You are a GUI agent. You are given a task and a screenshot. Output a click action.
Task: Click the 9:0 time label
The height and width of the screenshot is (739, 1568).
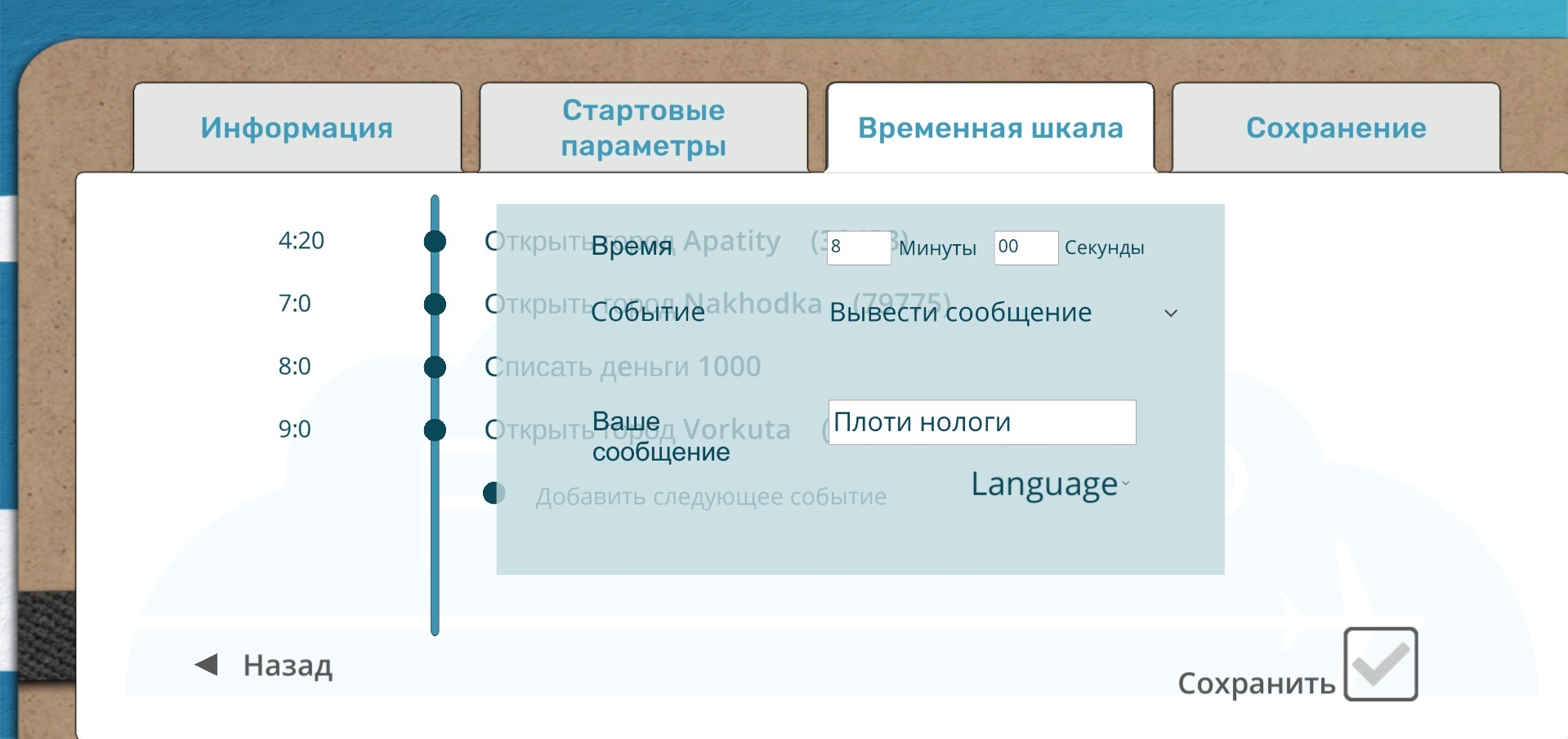(295, 429)
